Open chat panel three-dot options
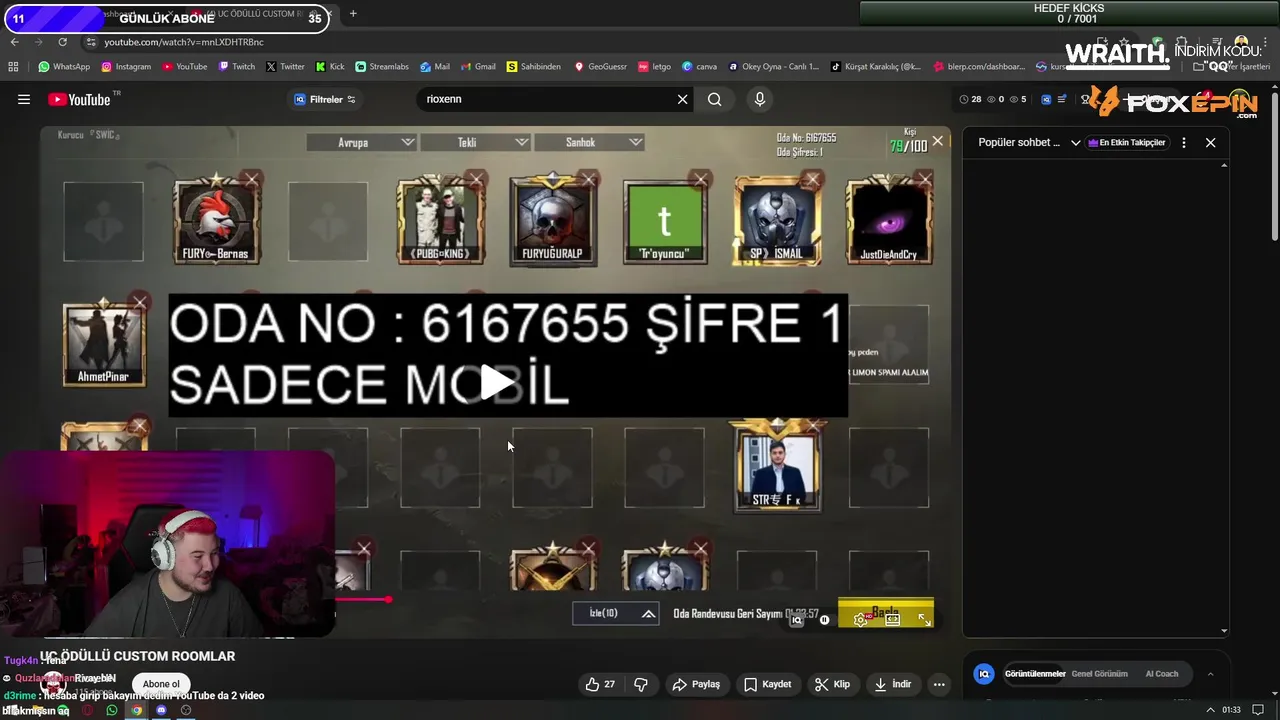Screen dimensions: 1280x720 point(1184,142)
